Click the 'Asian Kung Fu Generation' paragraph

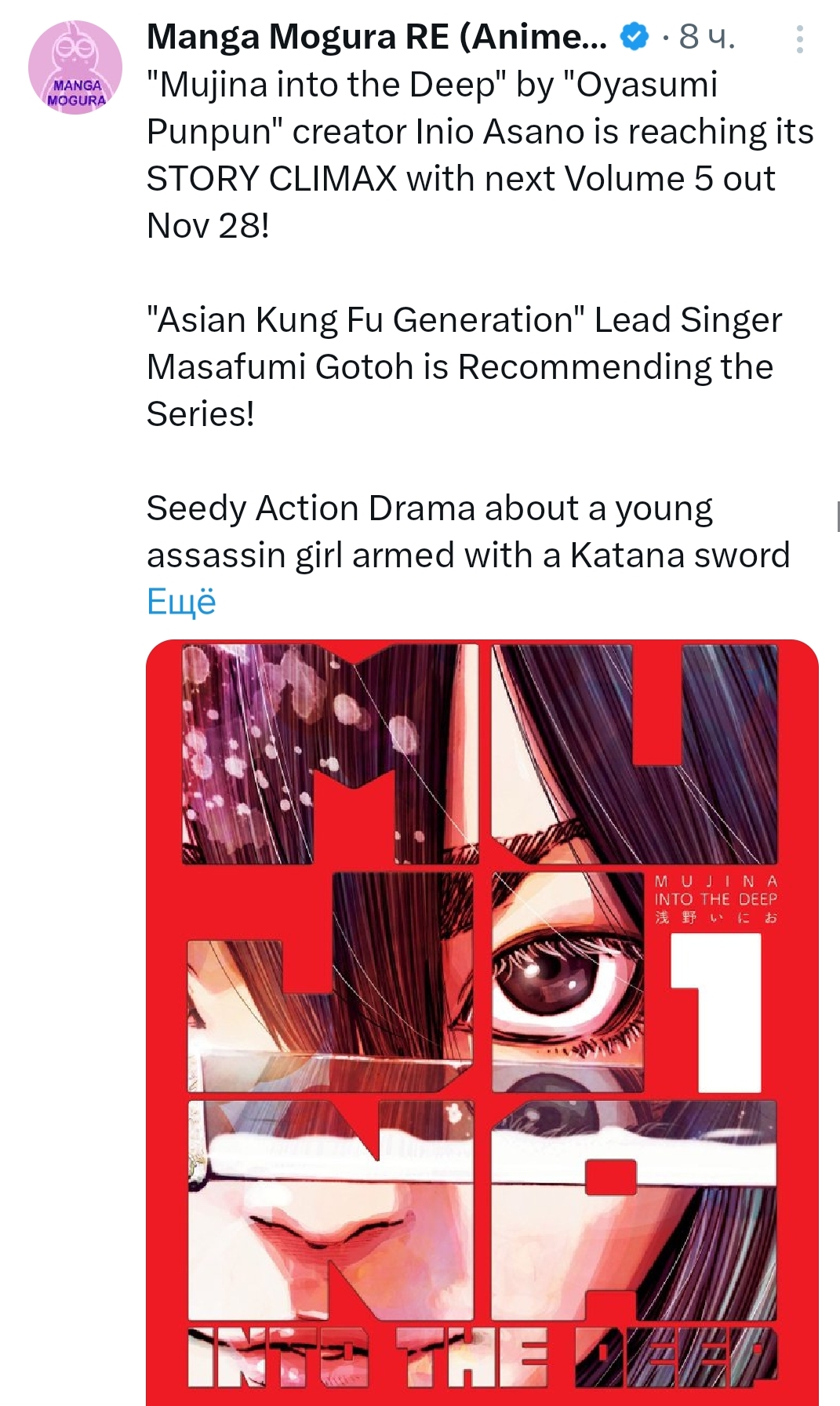[x=464, y=367]
